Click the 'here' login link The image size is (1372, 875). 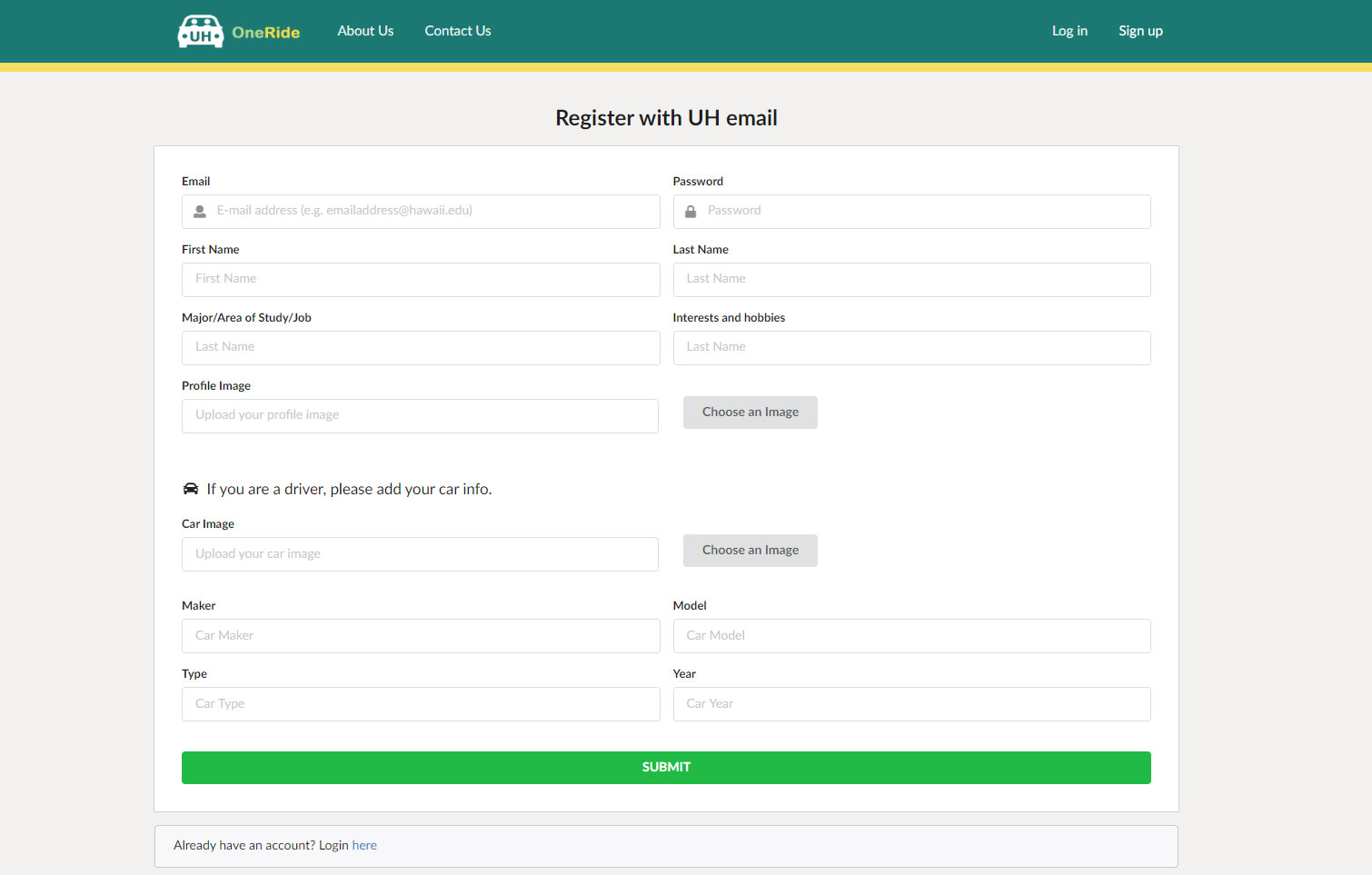coord(364,845)
